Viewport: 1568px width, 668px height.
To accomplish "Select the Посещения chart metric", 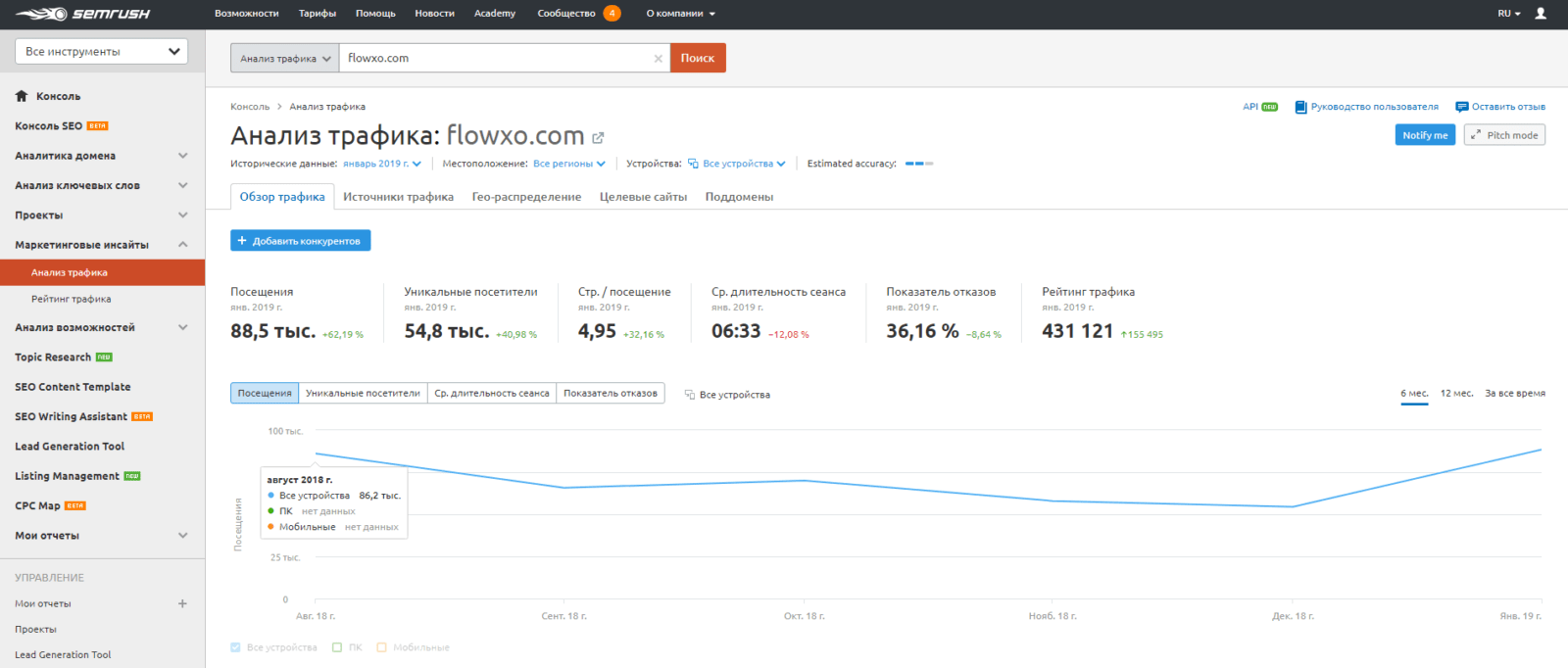I will pyautogui.click(x=265, y=393).
